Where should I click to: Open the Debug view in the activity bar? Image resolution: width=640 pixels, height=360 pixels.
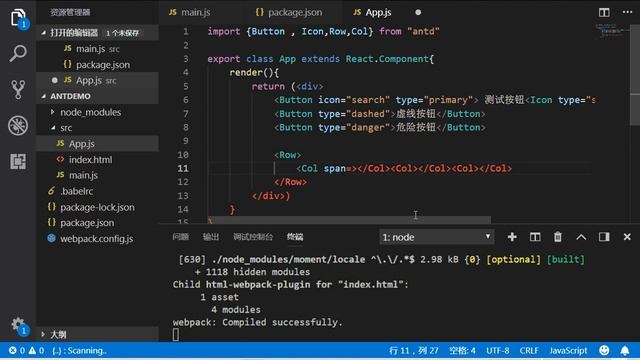(18, 125)
